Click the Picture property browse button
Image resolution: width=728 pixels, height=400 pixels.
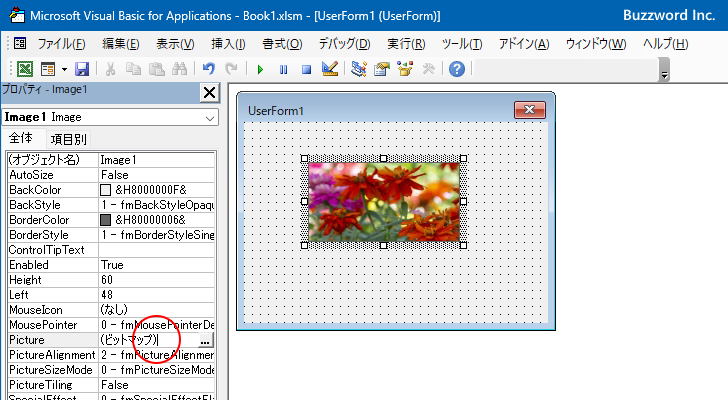pyautogui.click(x=205, y=340)
